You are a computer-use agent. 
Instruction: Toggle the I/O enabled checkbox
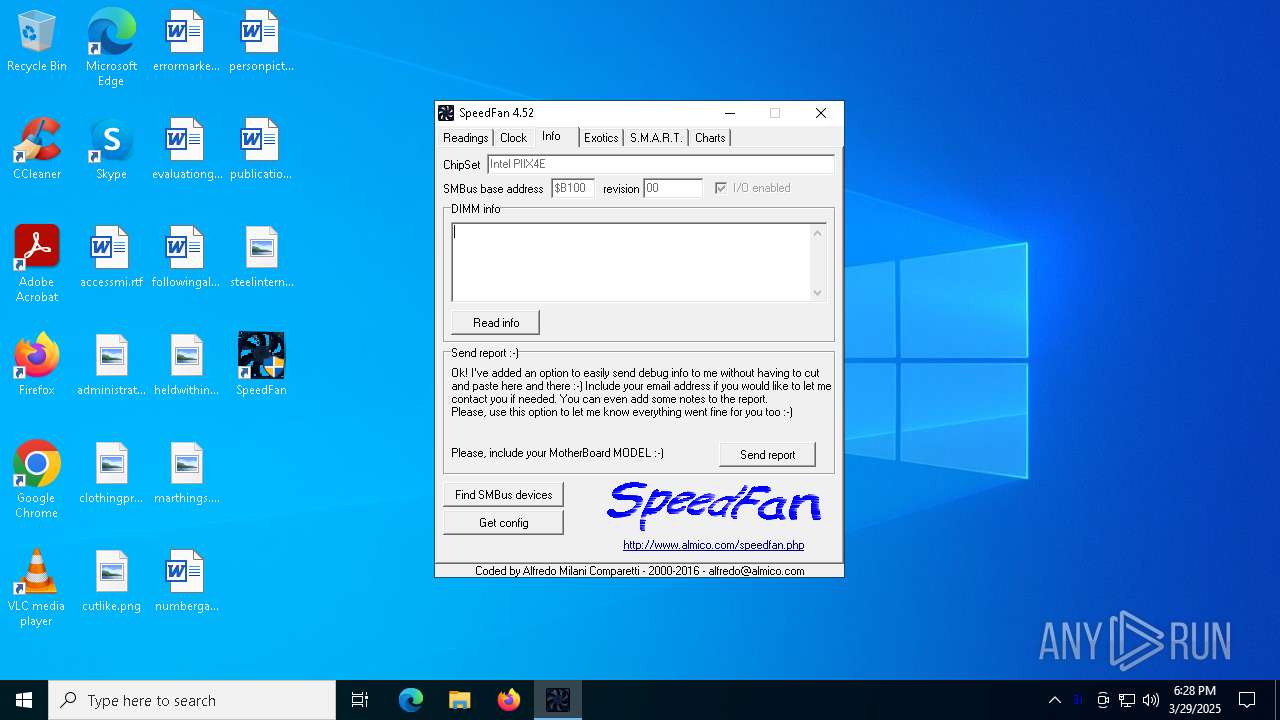(720, 188)
